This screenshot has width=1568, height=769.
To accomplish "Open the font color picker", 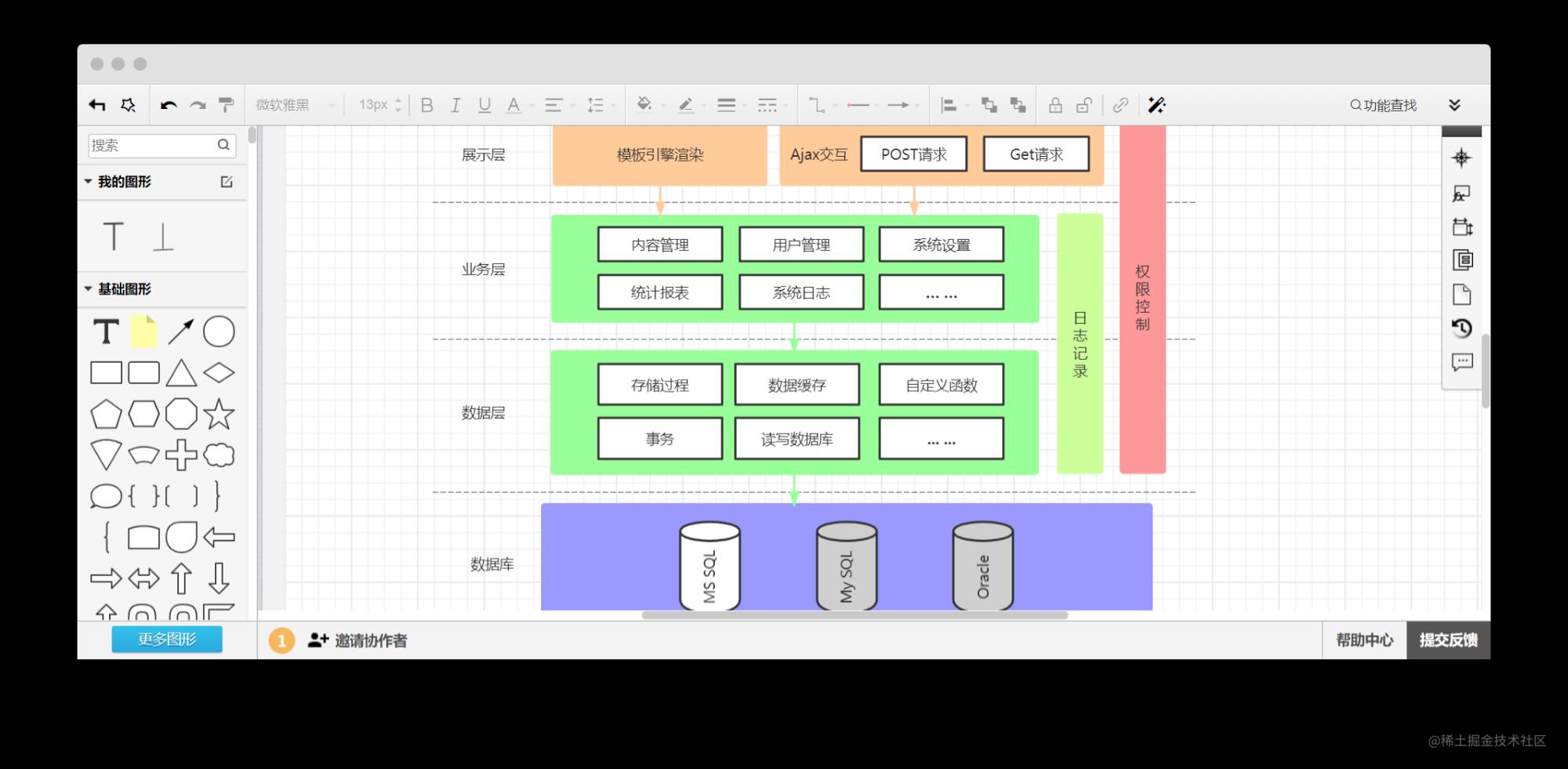I will (x=514, y=105).
